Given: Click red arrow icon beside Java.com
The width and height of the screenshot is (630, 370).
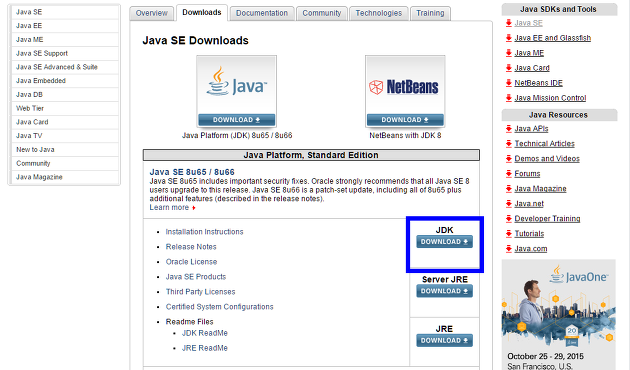Looking at the screenshot, I should (x=509, y=249).
